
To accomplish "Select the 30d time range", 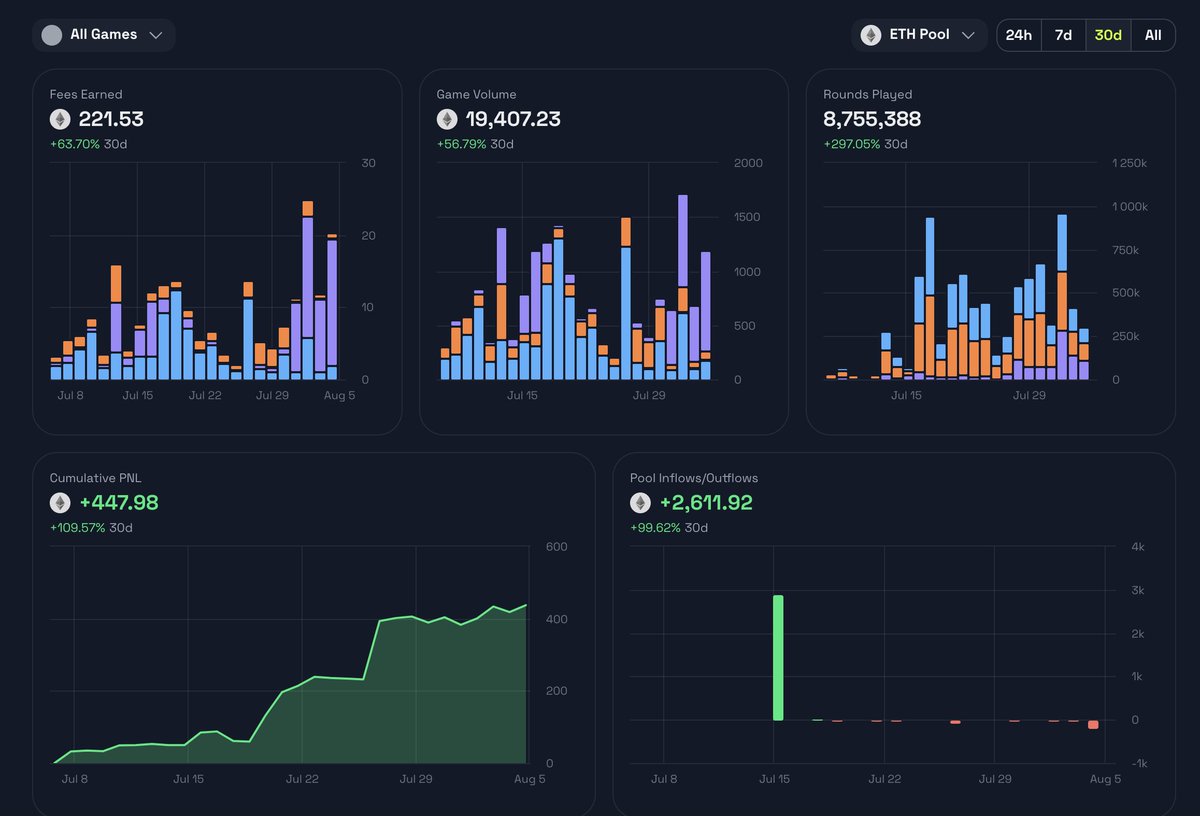I will point(1108,35).
